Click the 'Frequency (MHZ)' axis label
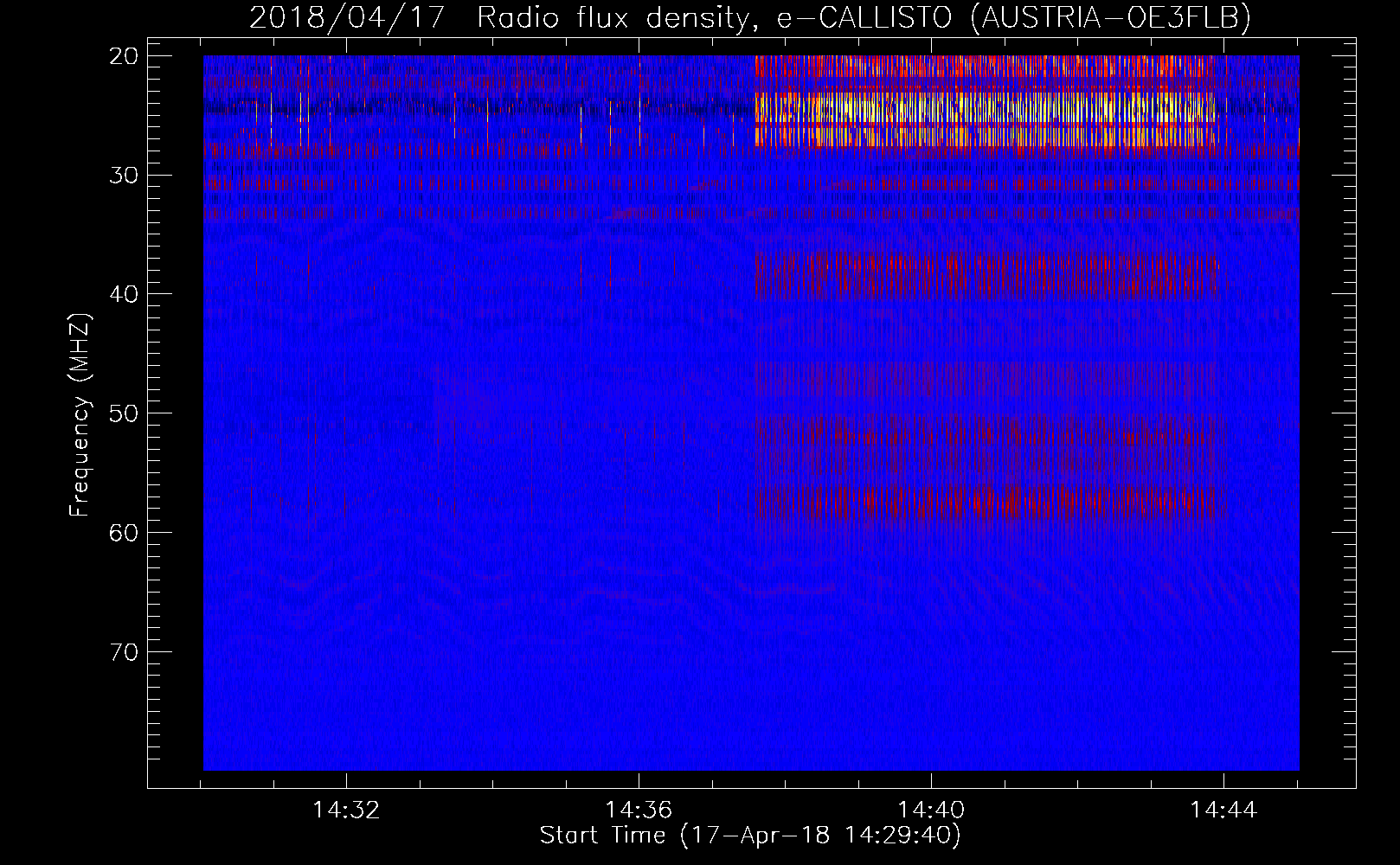 pos(80,415)
